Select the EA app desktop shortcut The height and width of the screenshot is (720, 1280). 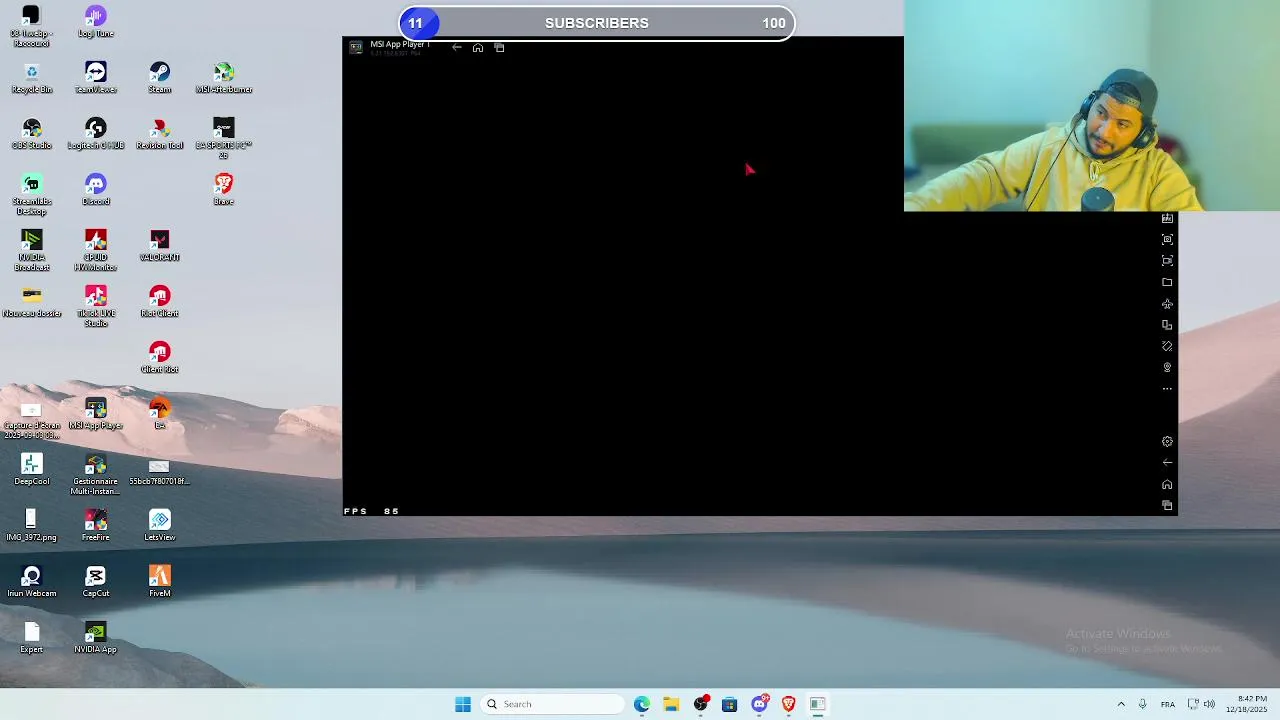[160, 414]
